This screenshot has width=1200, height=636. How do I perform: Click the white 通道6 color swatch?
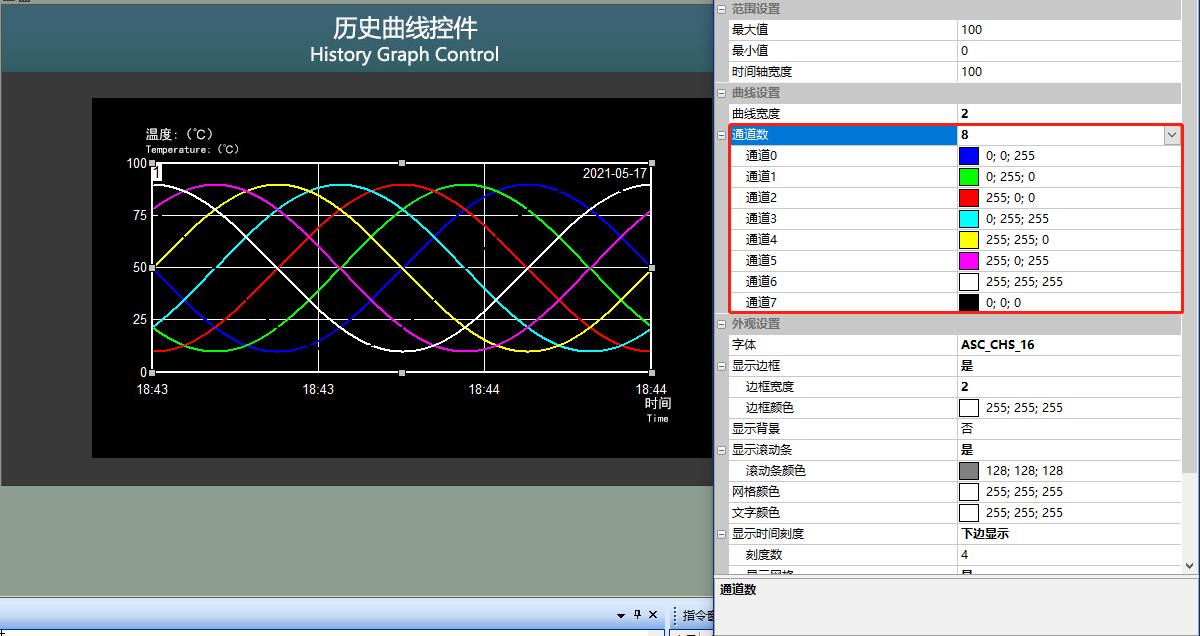[x=968, y=282]
